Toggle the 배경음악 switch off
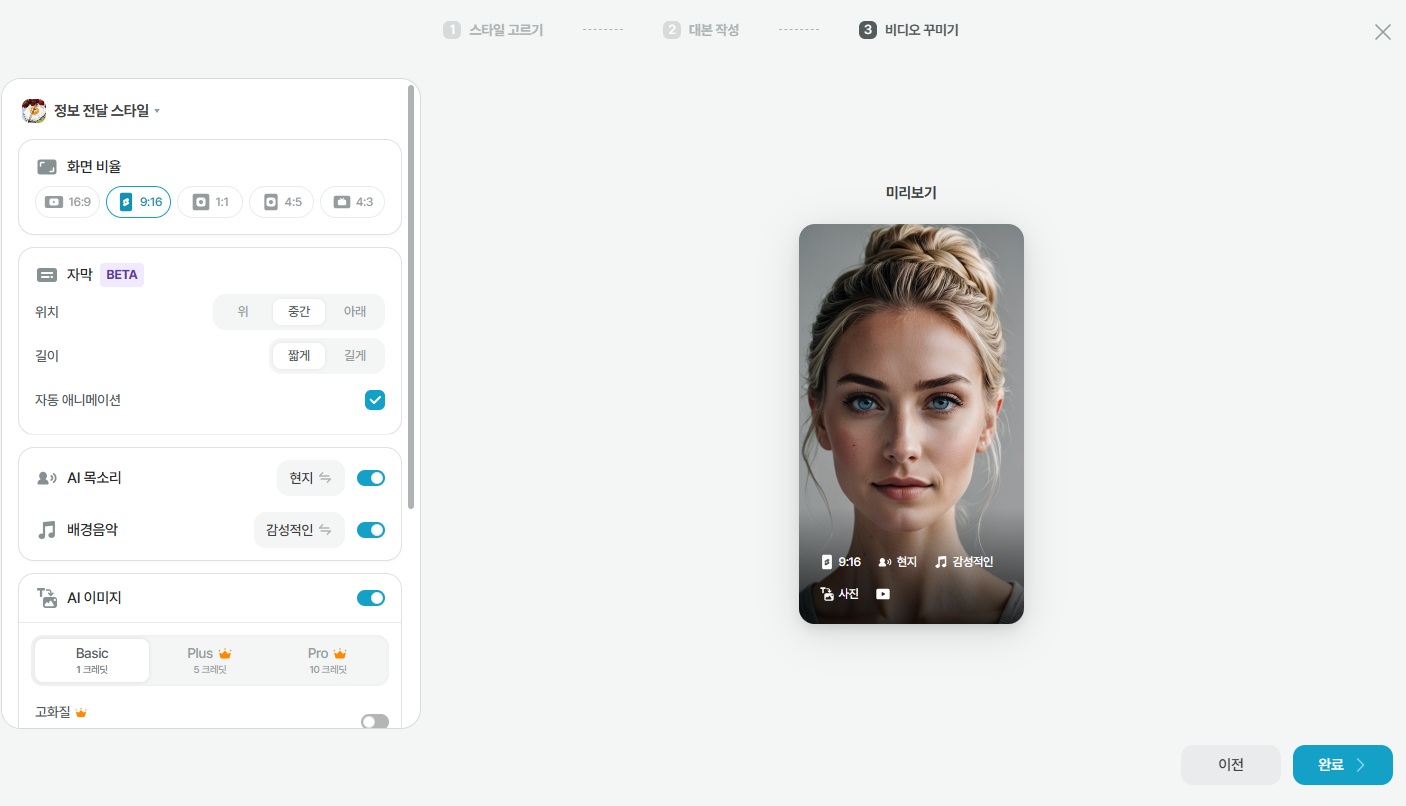This screenshot has width=1406, height=806. [371, 530]
